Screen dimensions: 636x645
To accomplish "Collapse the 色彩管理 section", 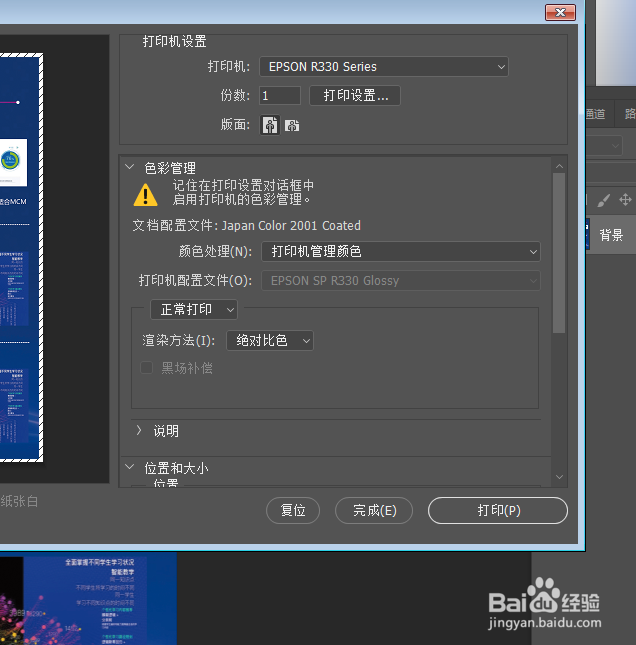I will [130, 167].
